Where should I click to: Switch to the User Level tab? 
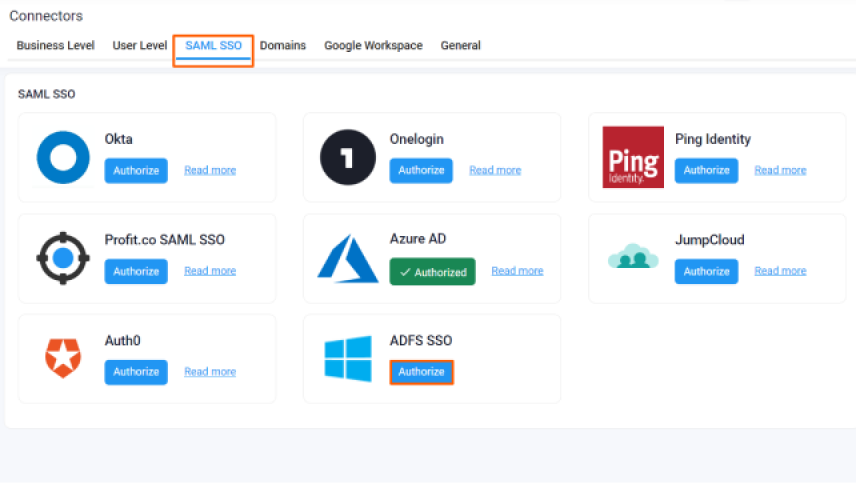(x=140, y=45)
